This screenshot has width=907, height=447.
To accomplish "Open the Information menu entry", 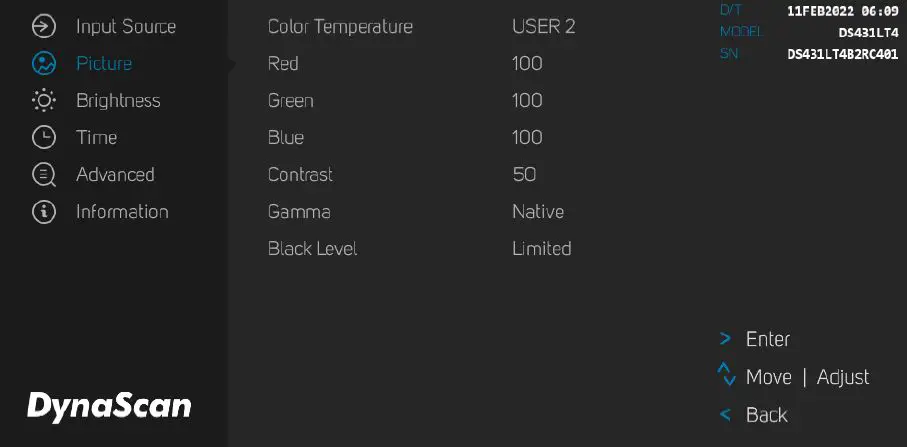I will click(122, 211).
